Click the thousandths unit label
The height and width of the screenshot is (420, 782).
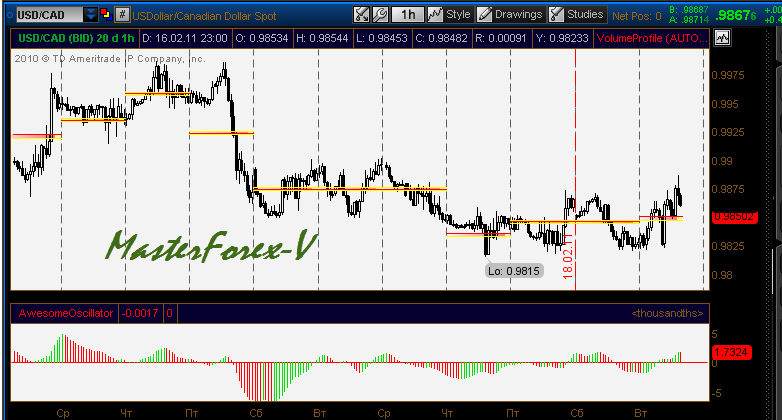coord(667,313)
